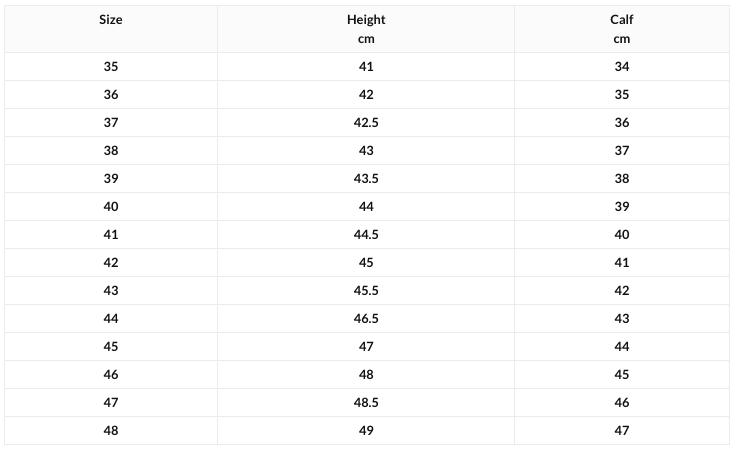Click the 43.5 height value
The height and width of the screenshot is (452, 737).
pos(366,179)
